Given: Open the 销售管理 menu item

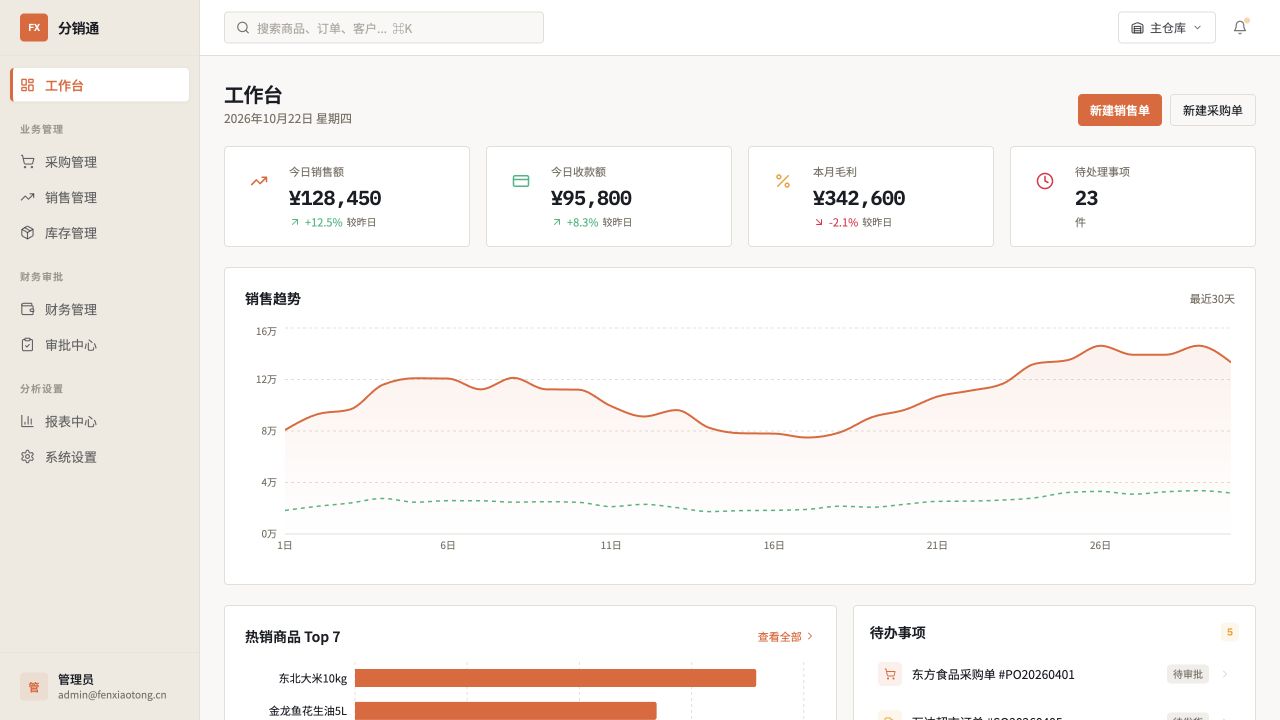Looking at the screenshot, I should tap(100, 197).
